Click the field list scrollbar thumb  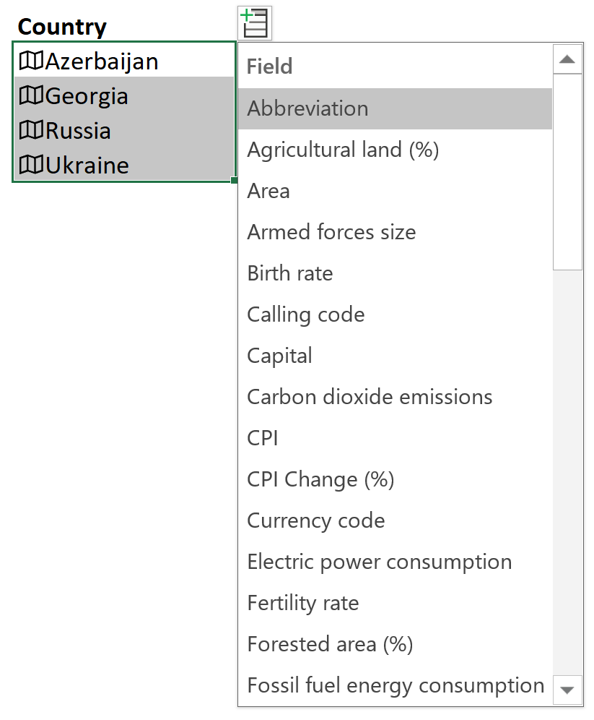point(567,172)
